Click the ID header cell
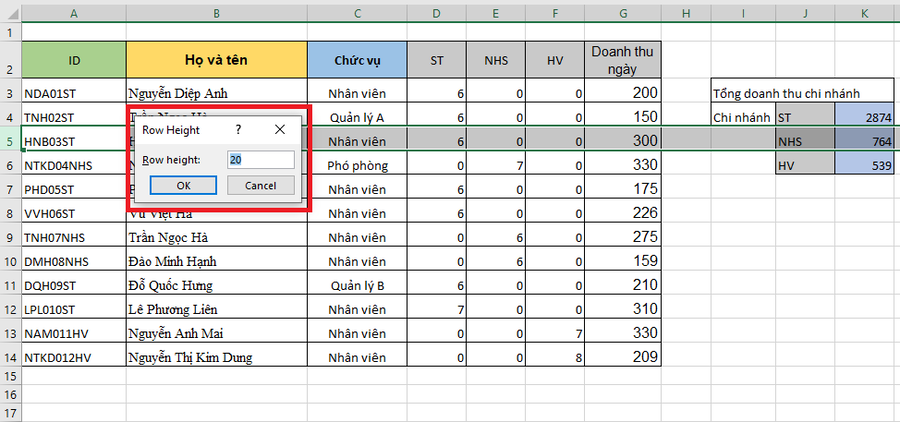This screenshot has height=422, width=900. [x=73, y=60]
